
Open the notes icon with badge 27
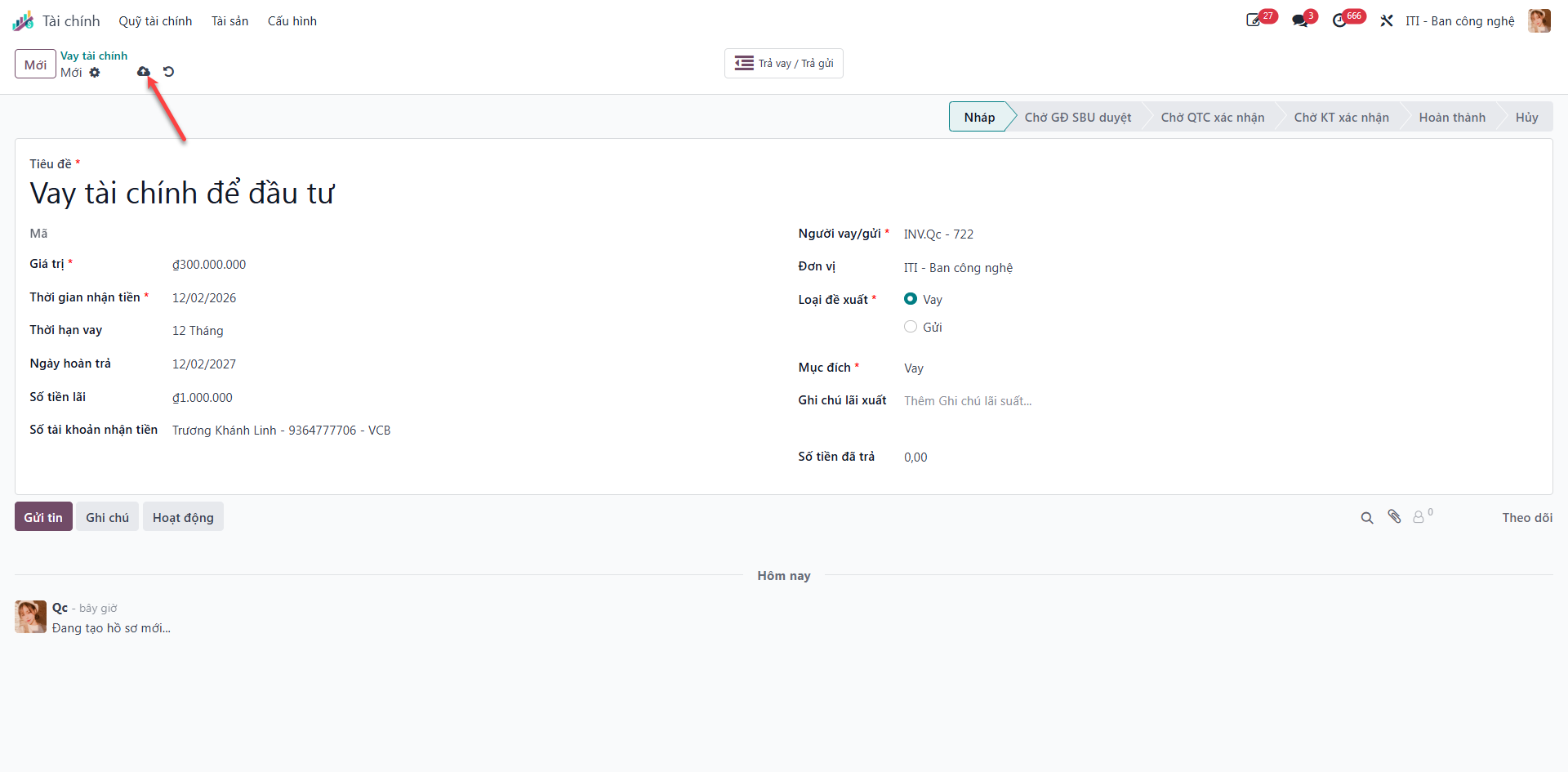(1254, 20)
